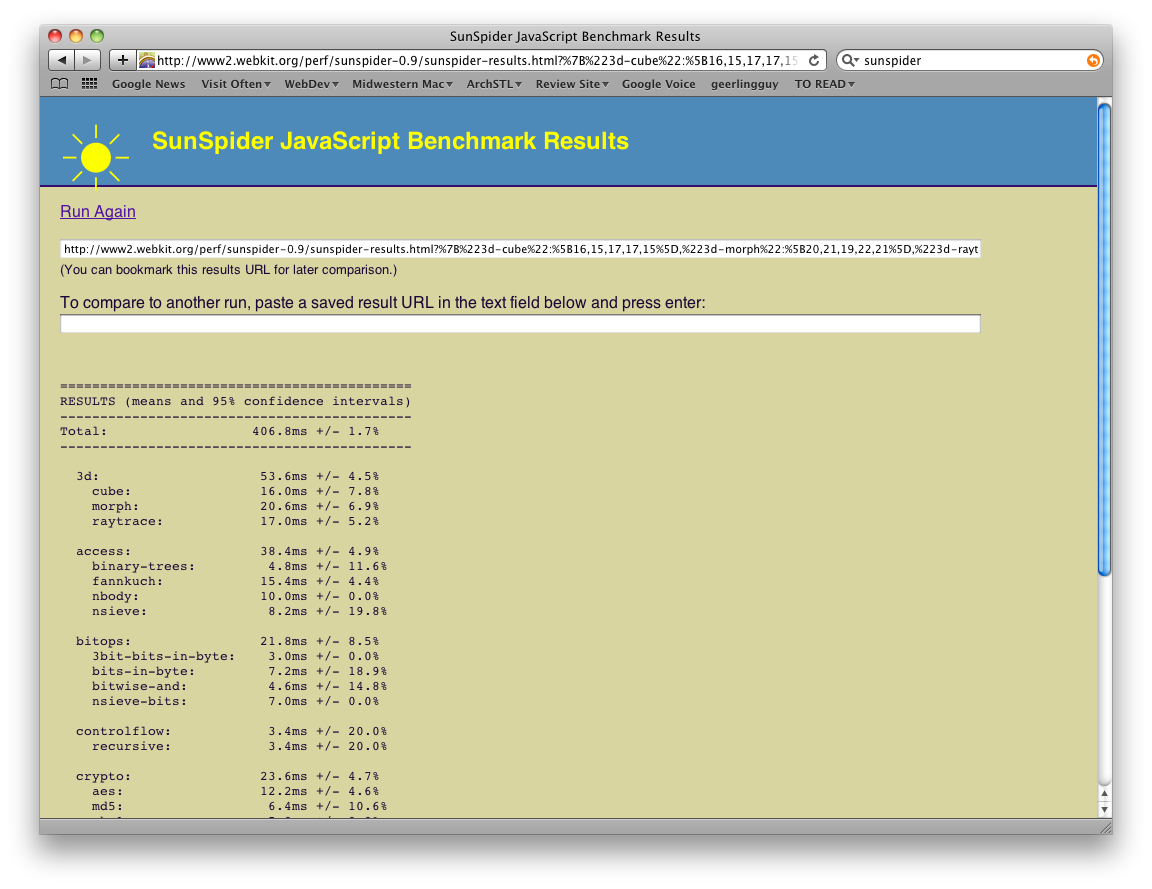Click the crypto: 23.6ms row
The height and width of the screenshot is (889, 1152).
(x=228, y=777)
